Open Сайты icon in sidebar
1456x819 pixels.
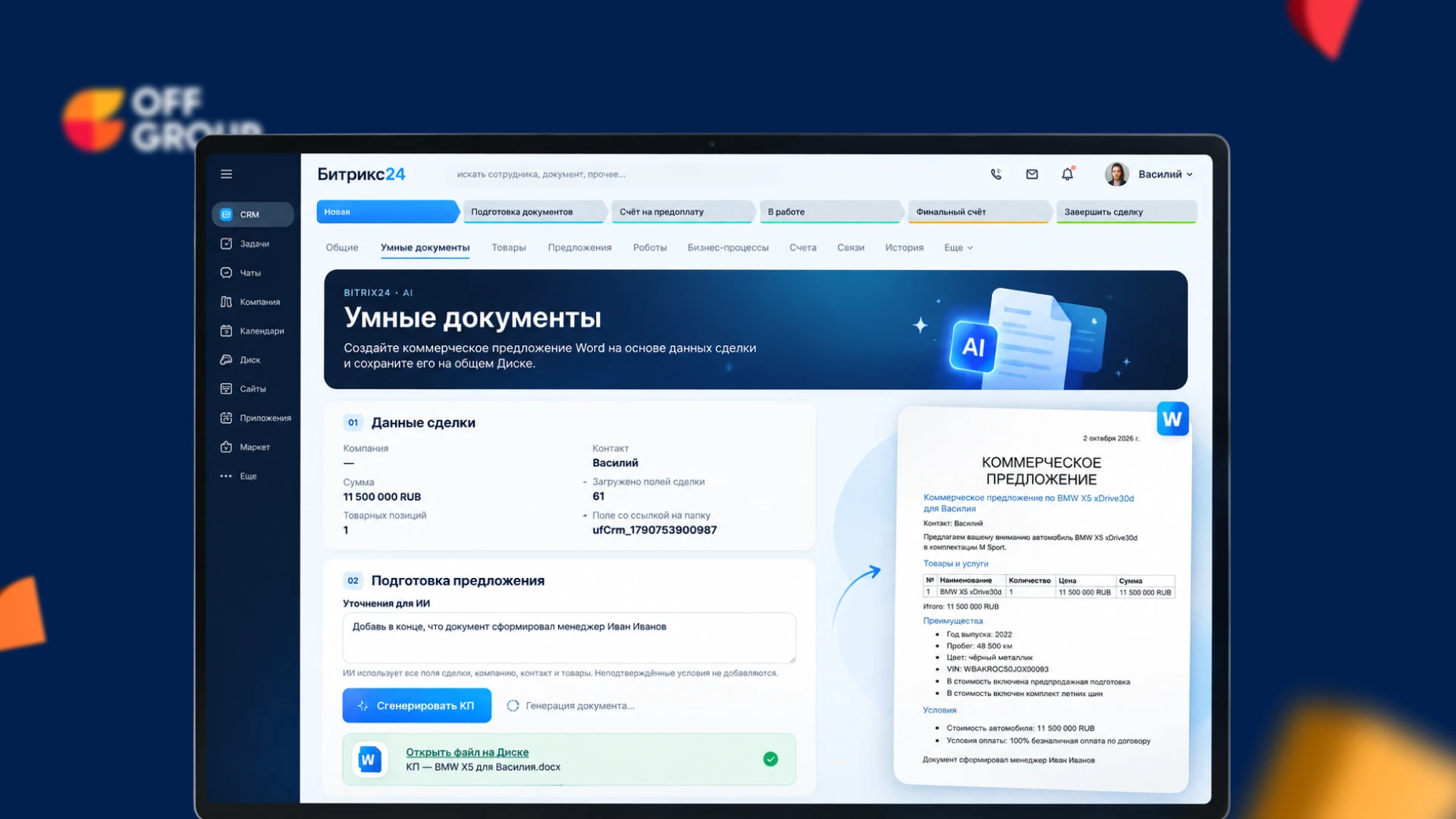tap(226, 389)
